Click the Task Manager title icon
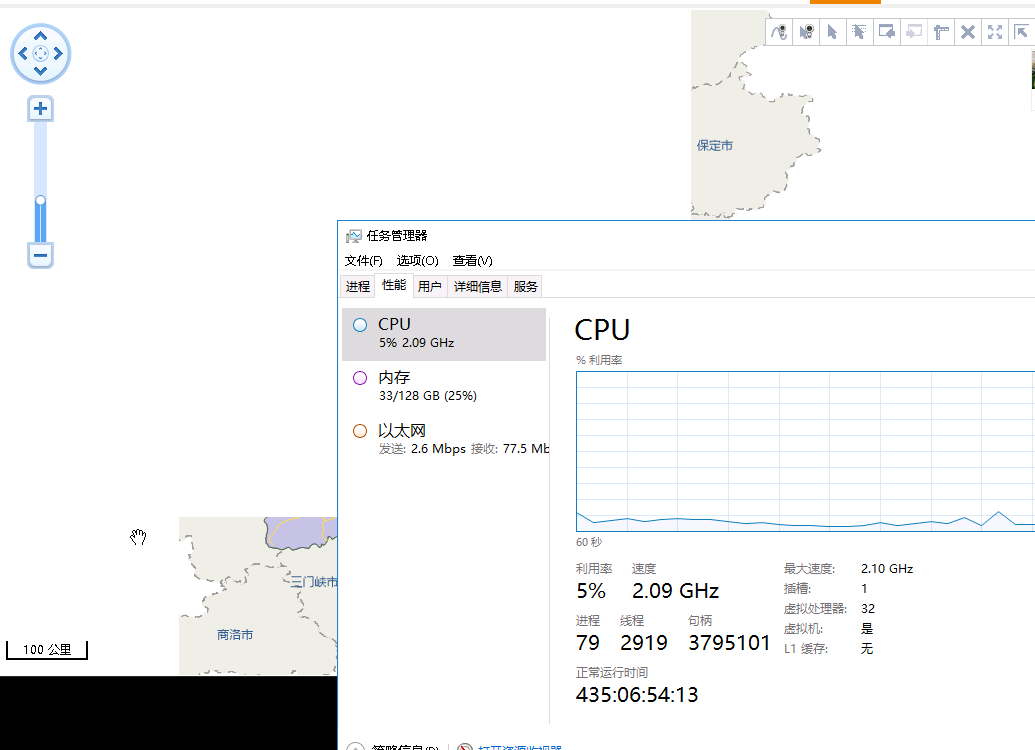 (x=354, y=236)
